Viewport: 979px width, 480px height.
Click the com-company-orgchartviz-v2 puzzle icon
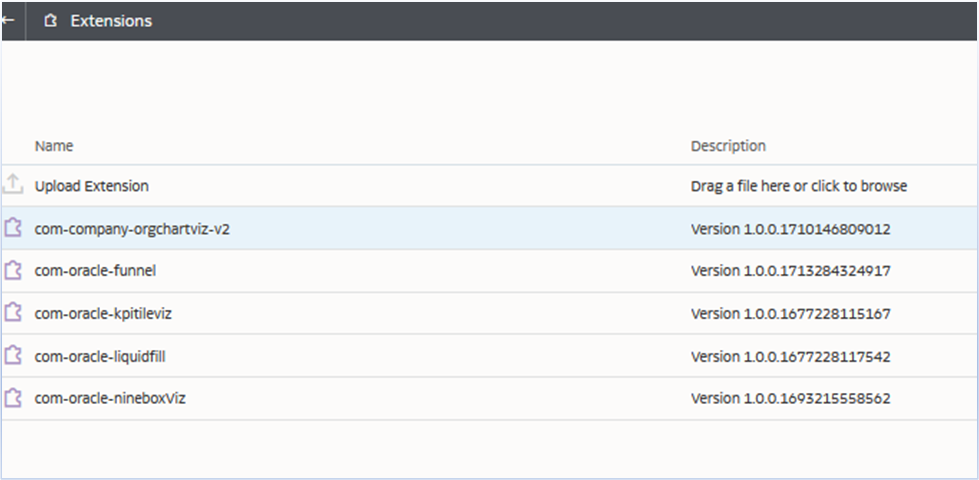(12, 228)
